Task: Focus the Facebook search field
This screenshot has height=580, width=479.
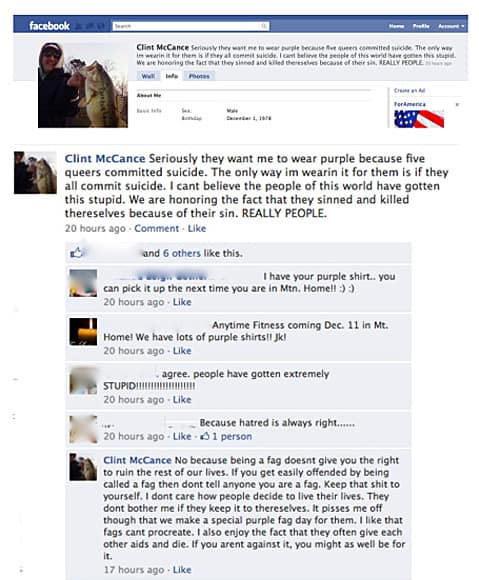Action: tap(190, 26)
